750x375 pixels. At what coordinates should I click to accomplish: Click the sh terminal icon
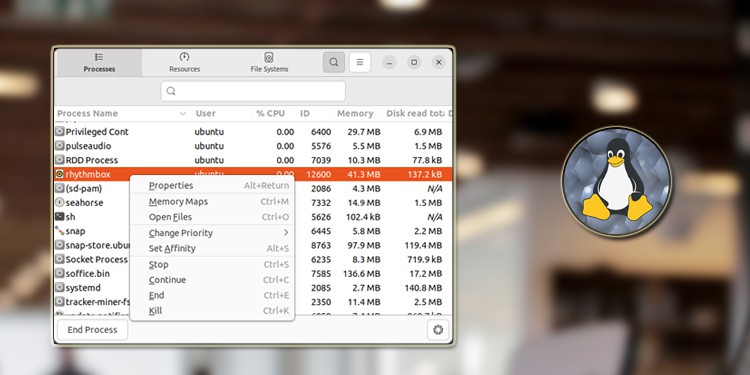60,217
